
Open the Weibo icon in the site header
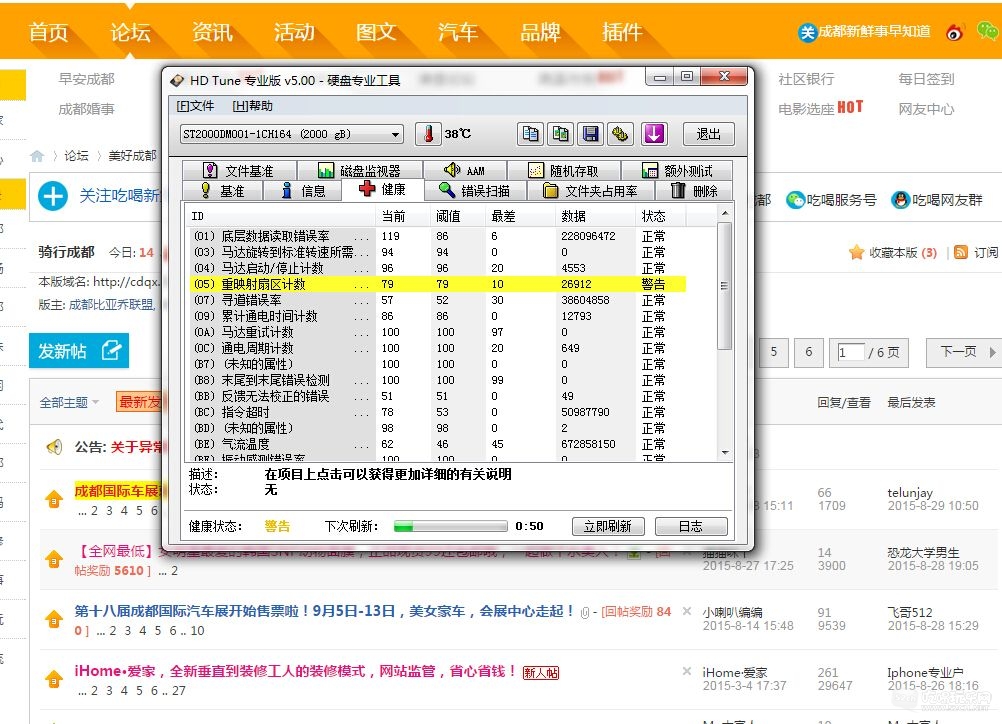[x=954, y=32]
